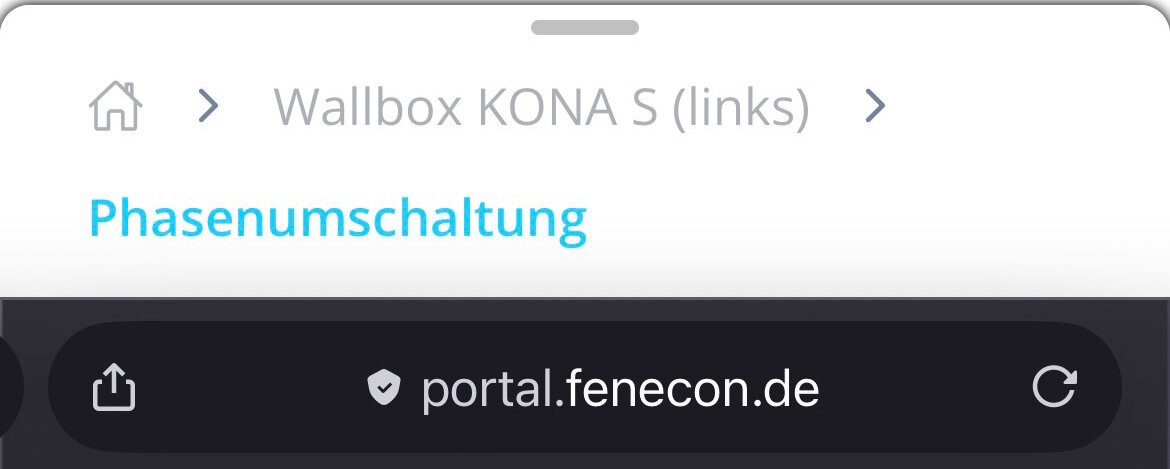Click the fenecon.de domain text
This screenshot has width=1170, height=469.
[x=692, y=388]
